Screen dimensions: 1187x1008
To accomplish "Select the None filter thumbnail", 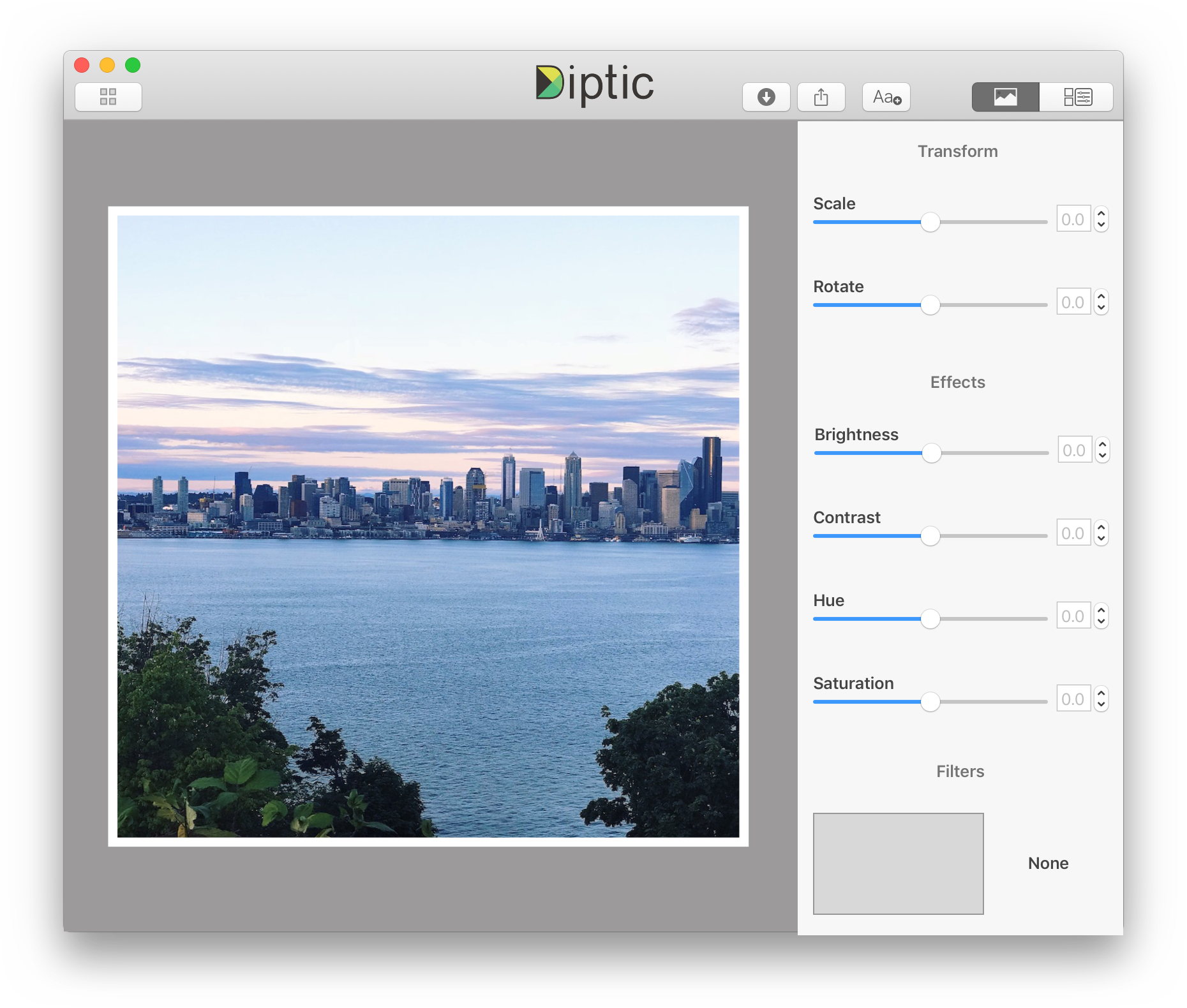I will tap(898, 863).
